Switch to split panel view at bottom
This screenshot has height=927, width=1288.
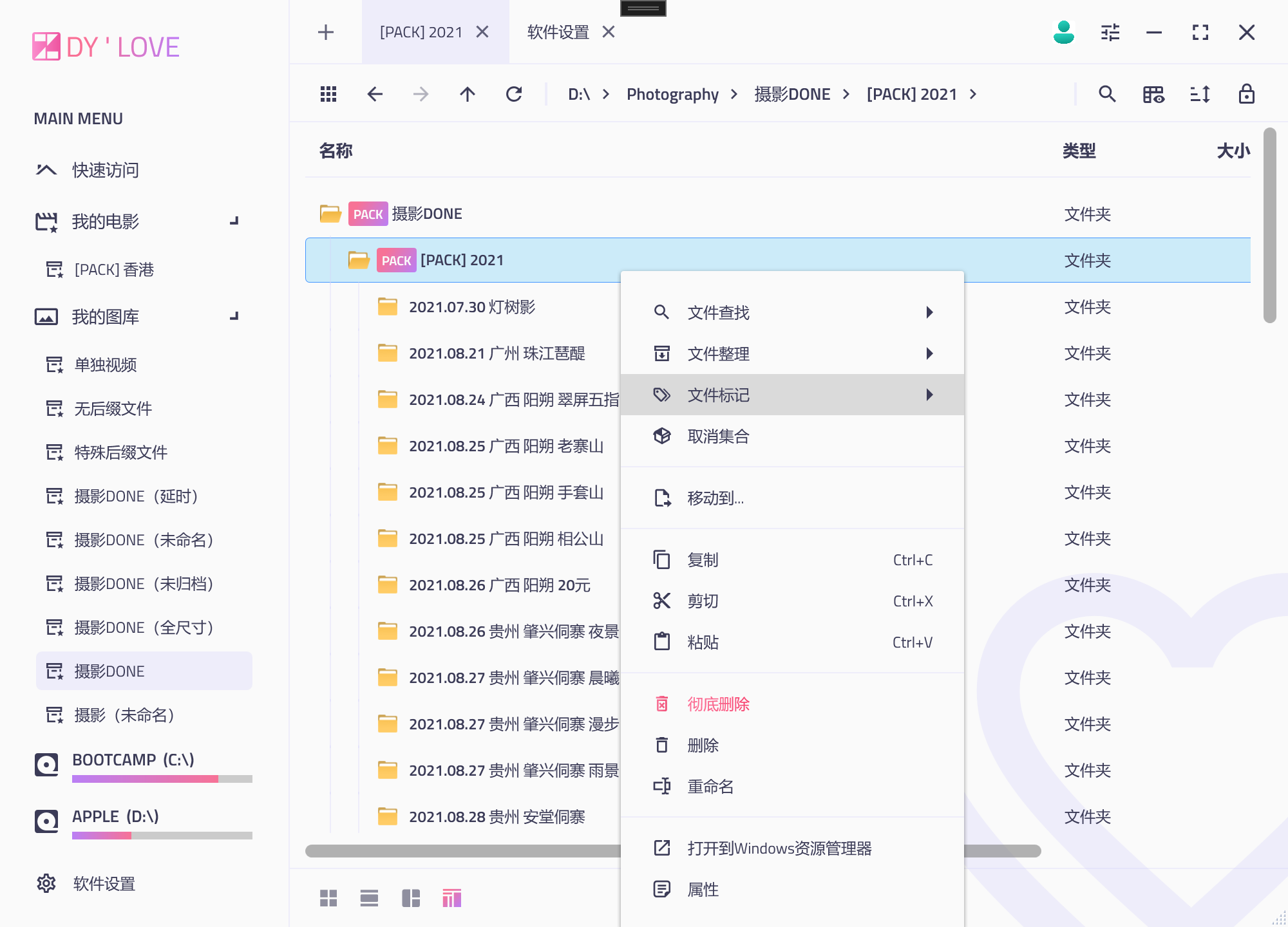(x=411, y=898)
